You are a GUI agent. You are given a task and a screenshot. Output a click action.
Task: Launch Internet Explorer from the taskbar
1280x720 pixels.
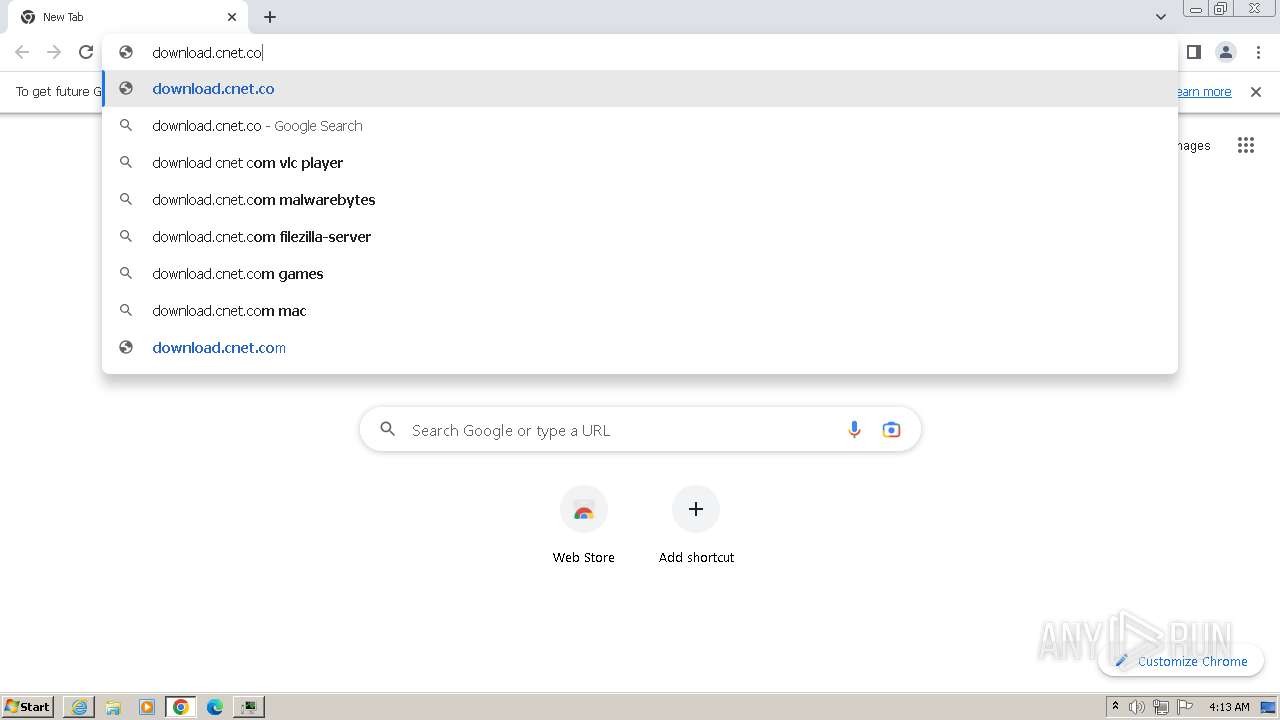coord(79,707)
